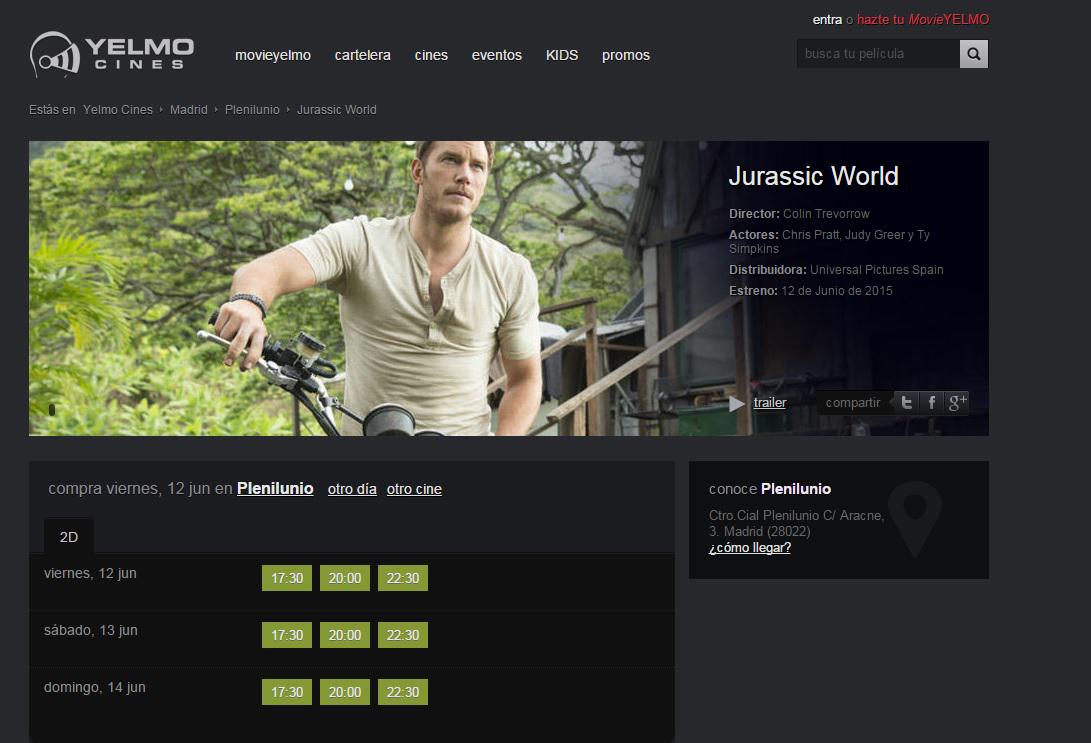Click 'Distribuidora: Universal Pictures Spain' text

pyautogui.click(x=836, y=270)
